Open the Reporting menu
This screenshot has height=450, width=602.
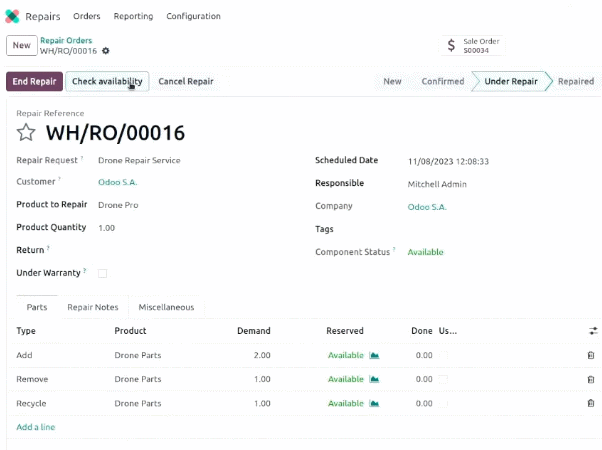pos(133,16)
